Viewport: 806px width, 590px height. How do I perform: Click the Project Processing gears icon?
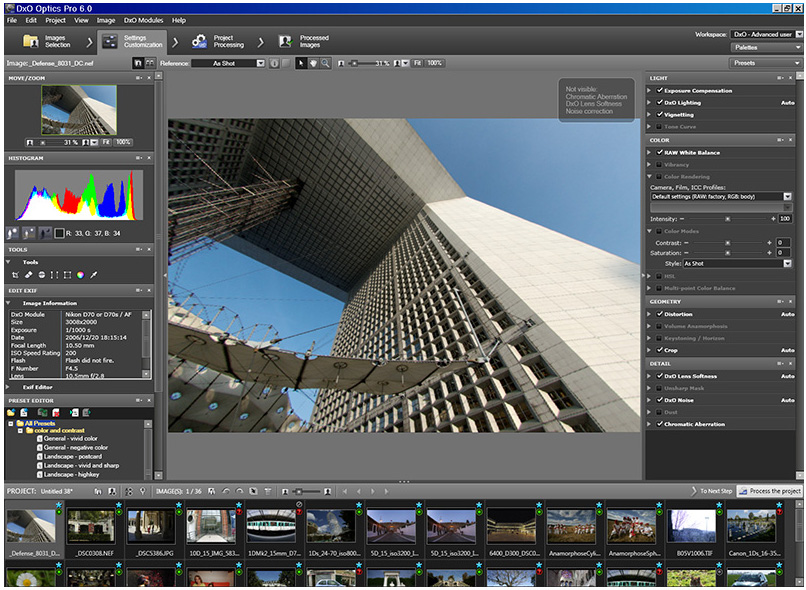pos(199,41)
